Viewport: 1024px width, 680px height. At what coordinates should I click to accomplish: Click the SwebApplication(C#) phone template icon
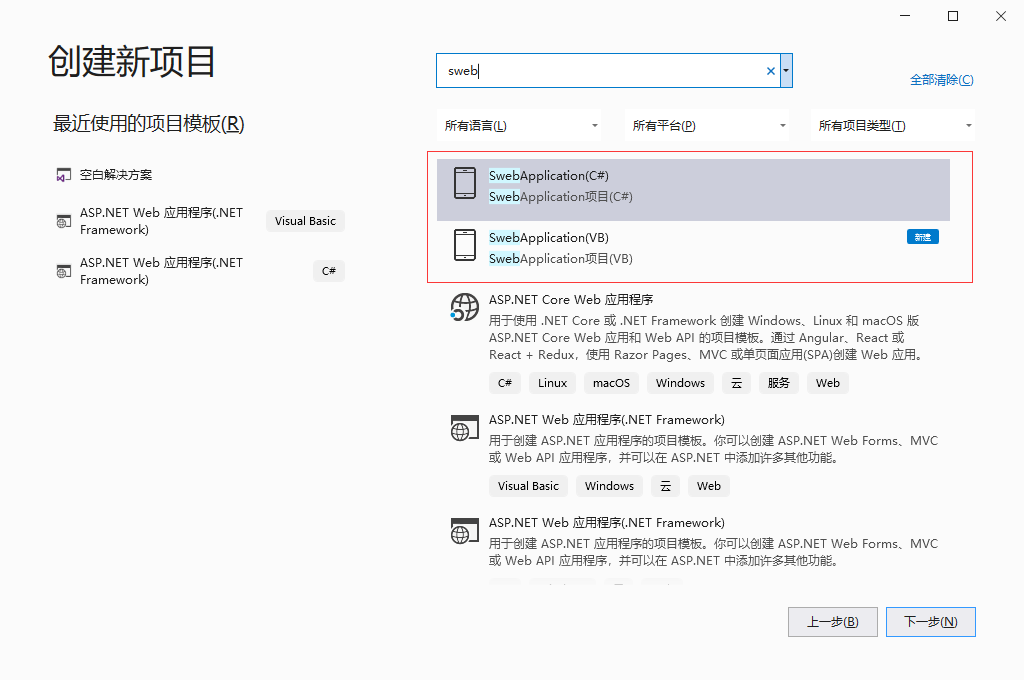465,183
